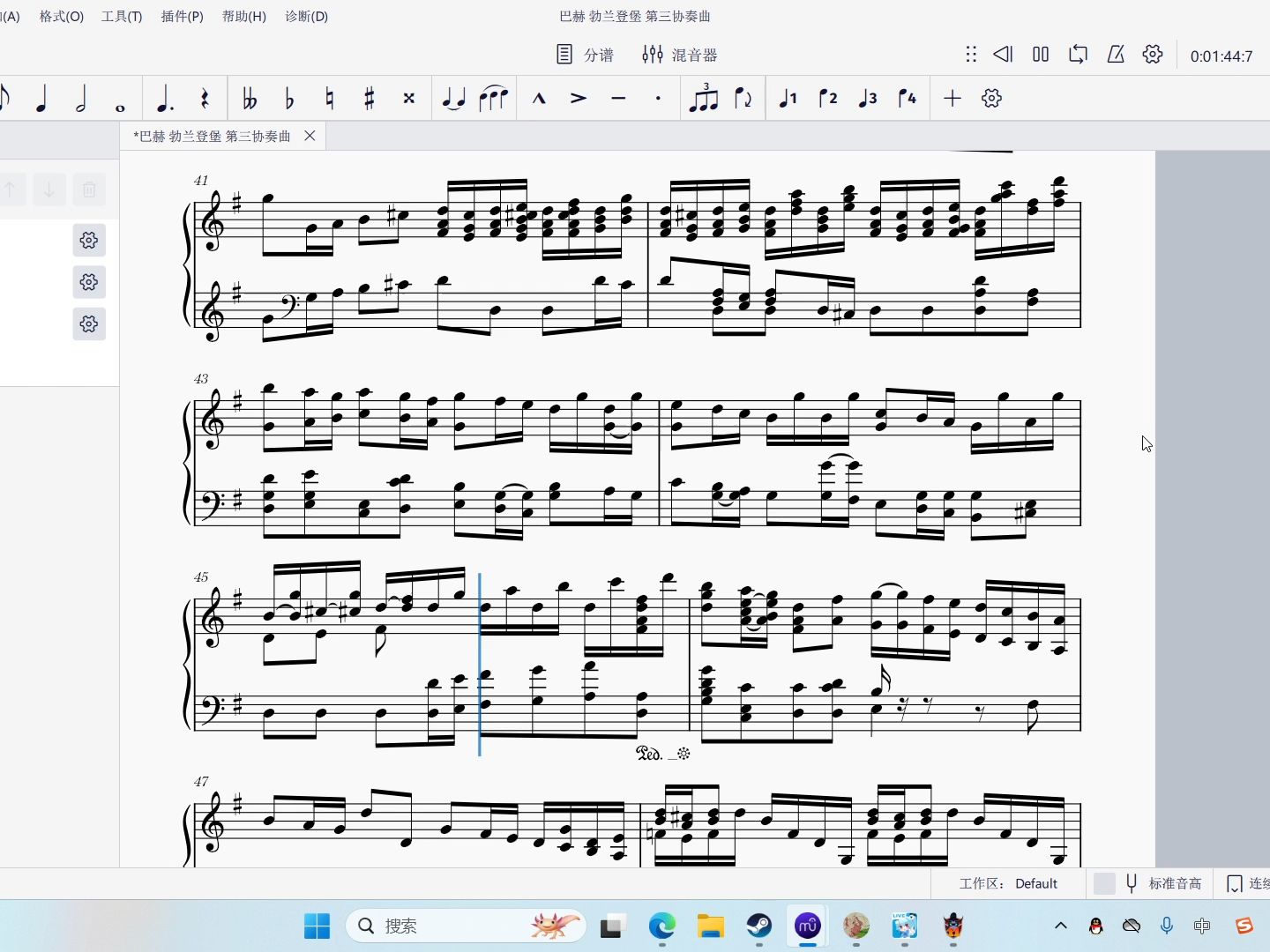The height and width of the screenshot is (952, 1270).
Task: Move instrument down with arrow button
Action: (49, 190)
